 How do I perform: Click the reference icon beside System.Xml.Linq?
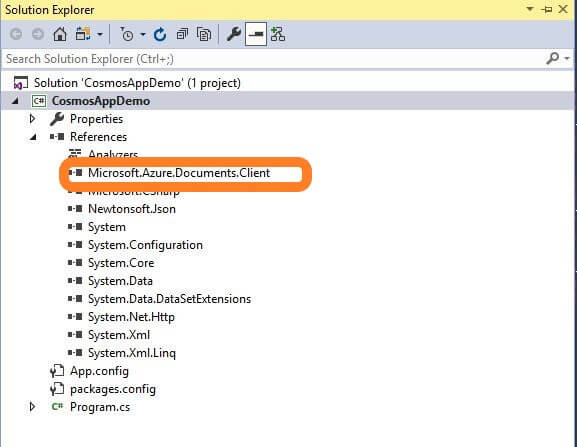[75, 353]
